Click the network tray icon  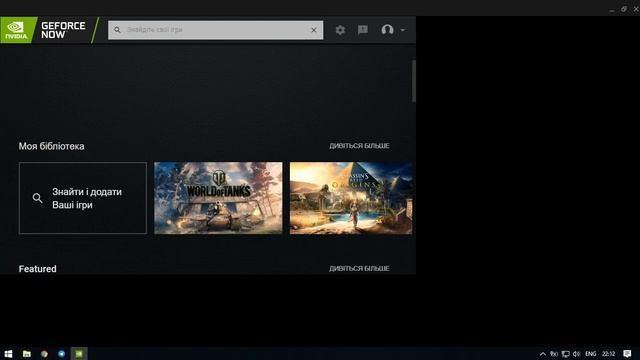[x=565, y=354]
